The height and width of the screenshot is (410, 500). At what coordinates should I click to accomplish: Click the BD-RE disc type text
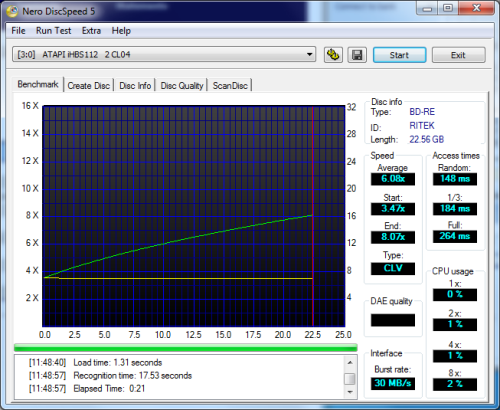pyautogui.click(x=422, y=112)
